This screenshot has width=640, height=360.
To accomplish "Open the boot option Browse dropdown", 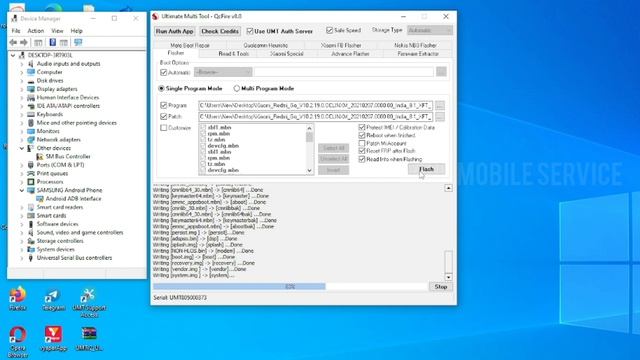I will click(223, 72).
